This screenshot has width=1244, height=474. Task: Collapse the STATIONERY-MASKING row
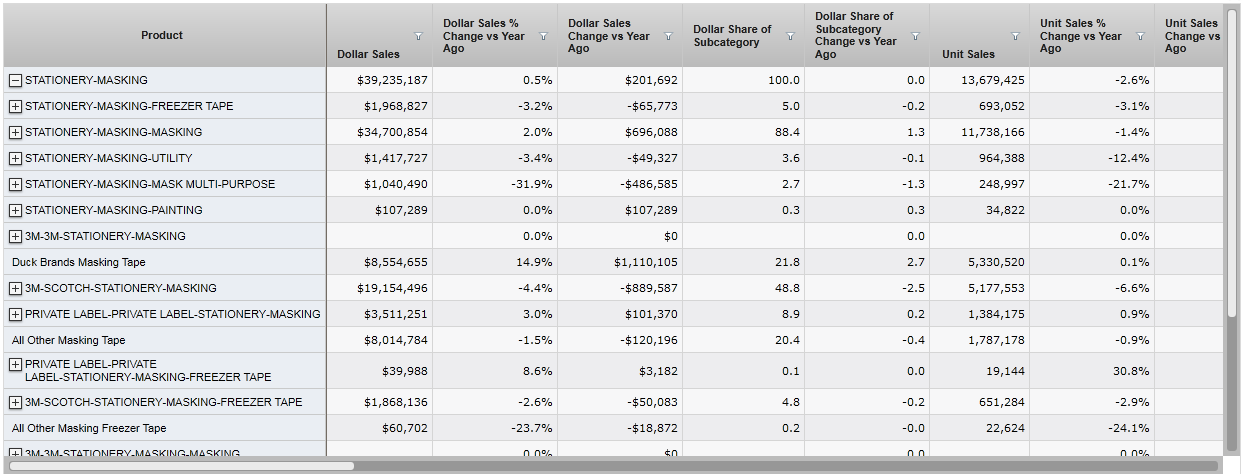click(15, 80)
